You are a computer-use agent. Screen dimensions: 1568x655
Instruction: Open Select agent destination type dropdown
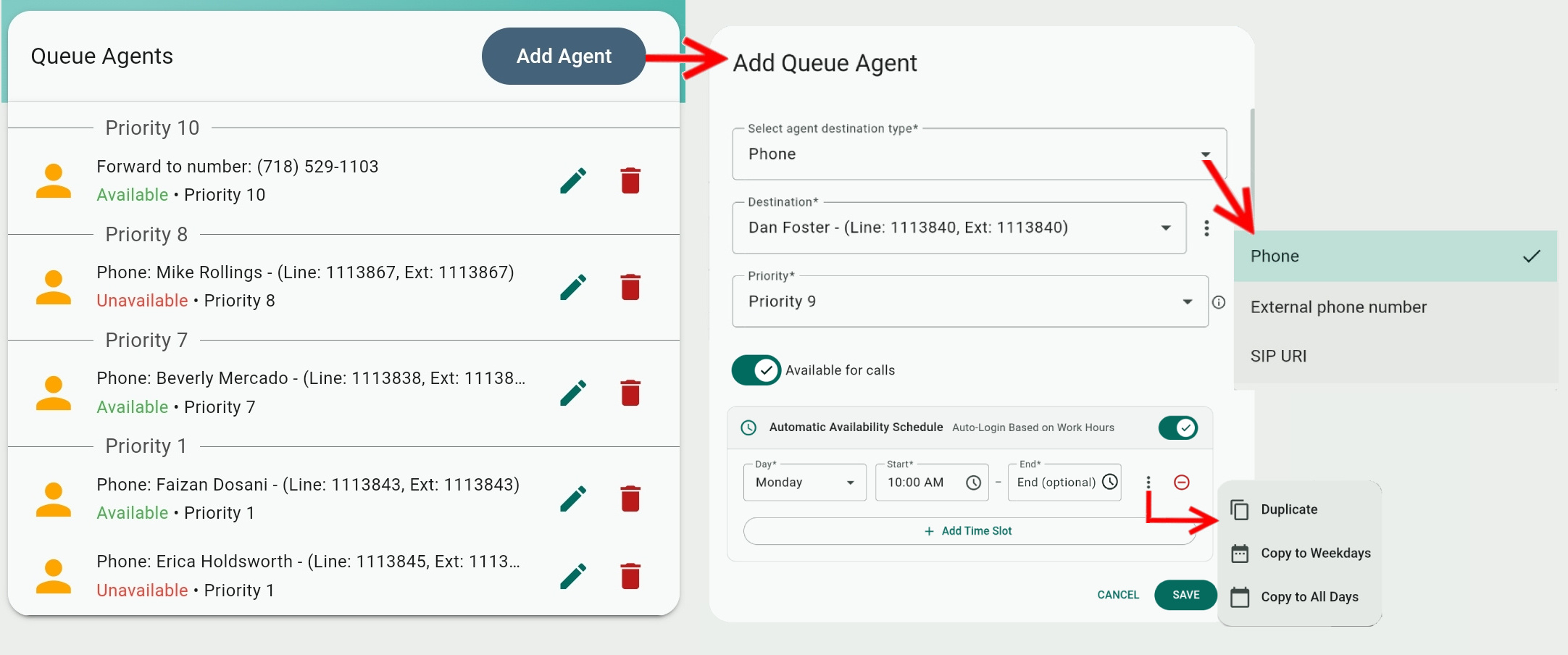[979, 154]
